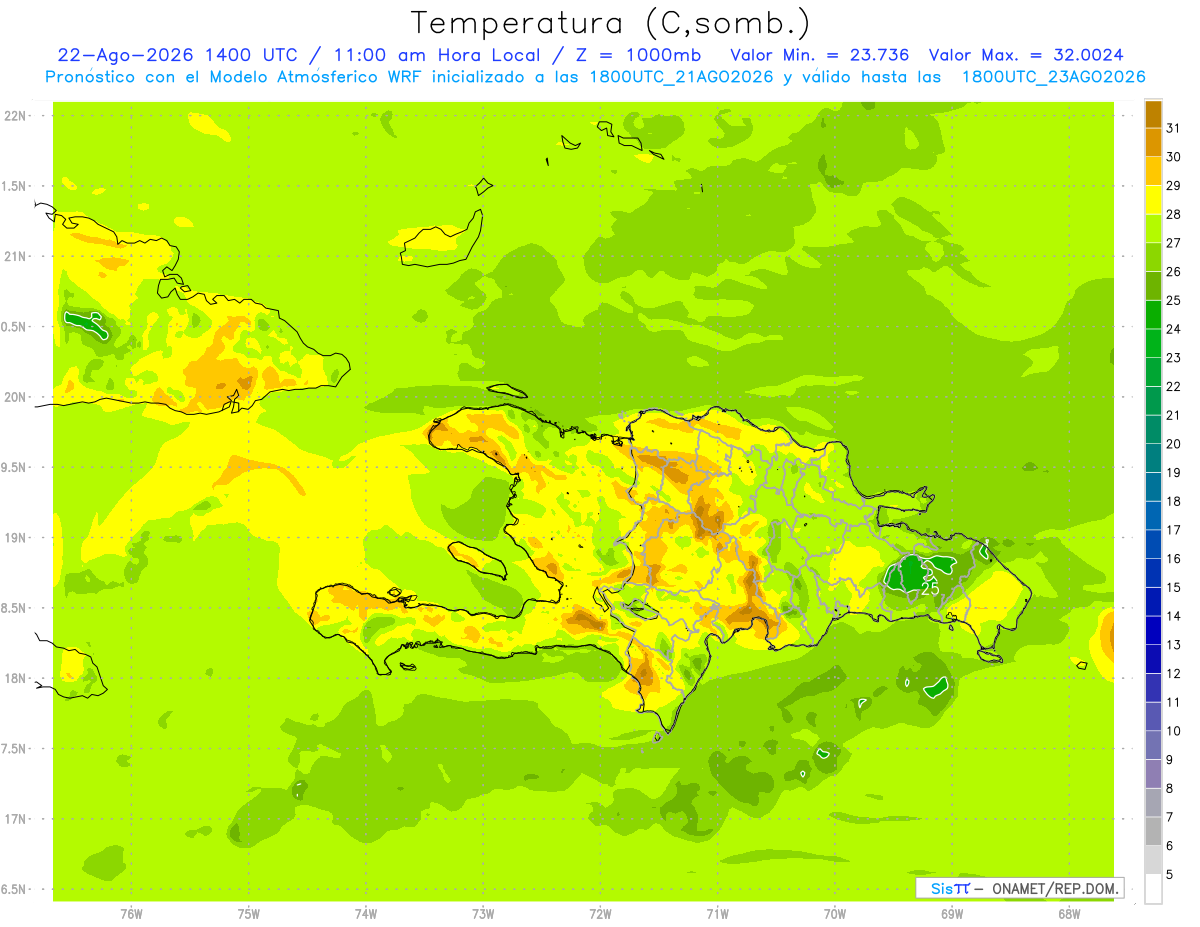Screen dimensions: 1200x927
Task: Click longitude label "73W"
Action: (483, 913)
